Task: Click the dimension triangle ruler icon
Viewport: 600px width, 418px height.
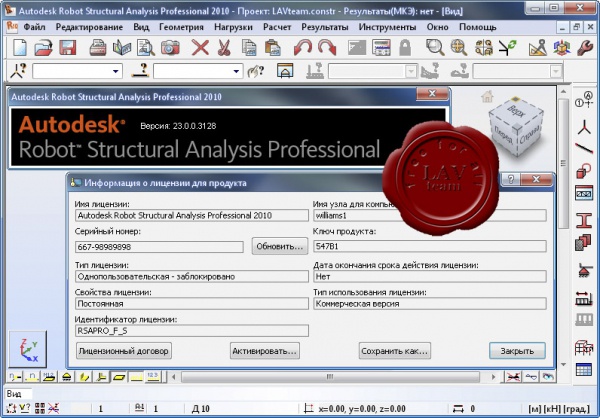Action: (x=538, y=48)
